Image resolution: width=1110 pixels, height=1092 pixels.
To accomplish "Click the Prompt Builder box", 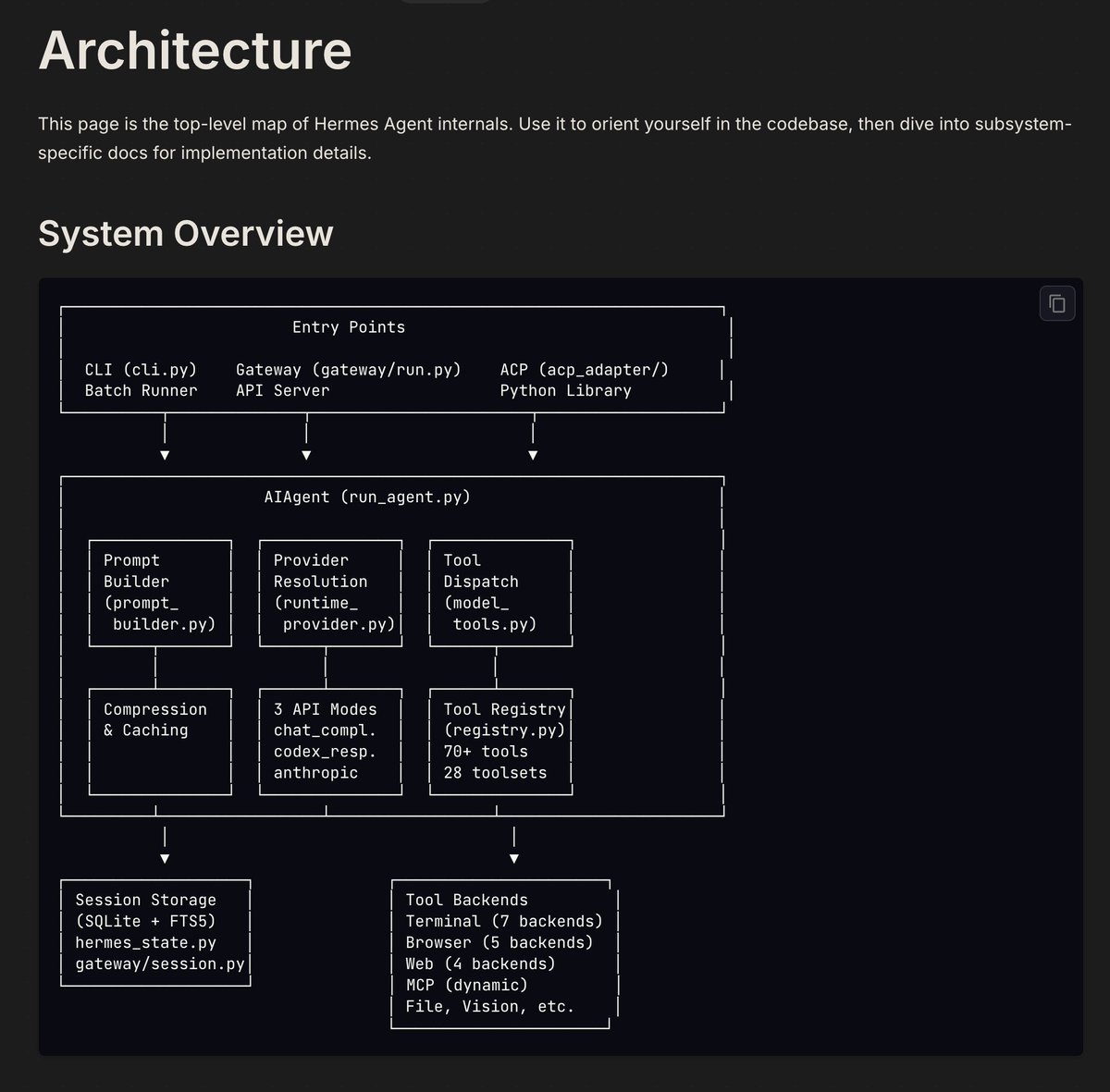I will click(x=160, y=593).
